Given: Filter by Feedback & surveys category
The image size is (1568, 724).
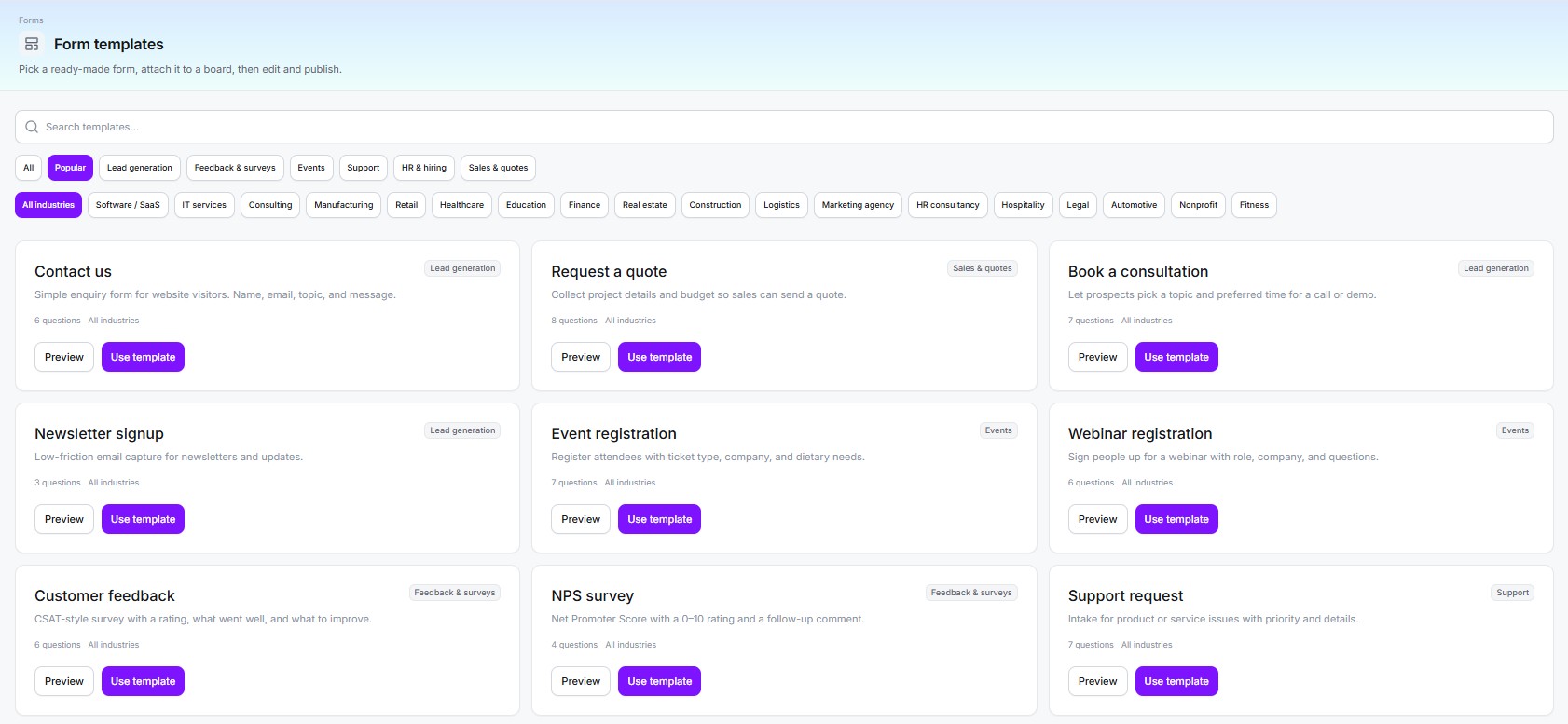Looking at the screenshot, I should coord(235,168).
